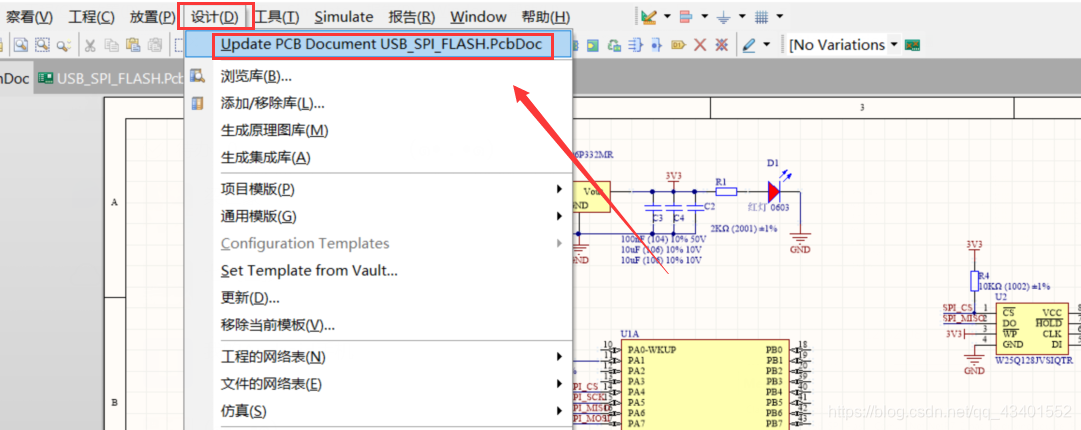Click the Copy icon in toolbar
Image resolution: width=1081 pixels, height=430 pixels.
(x=111, y=45)
